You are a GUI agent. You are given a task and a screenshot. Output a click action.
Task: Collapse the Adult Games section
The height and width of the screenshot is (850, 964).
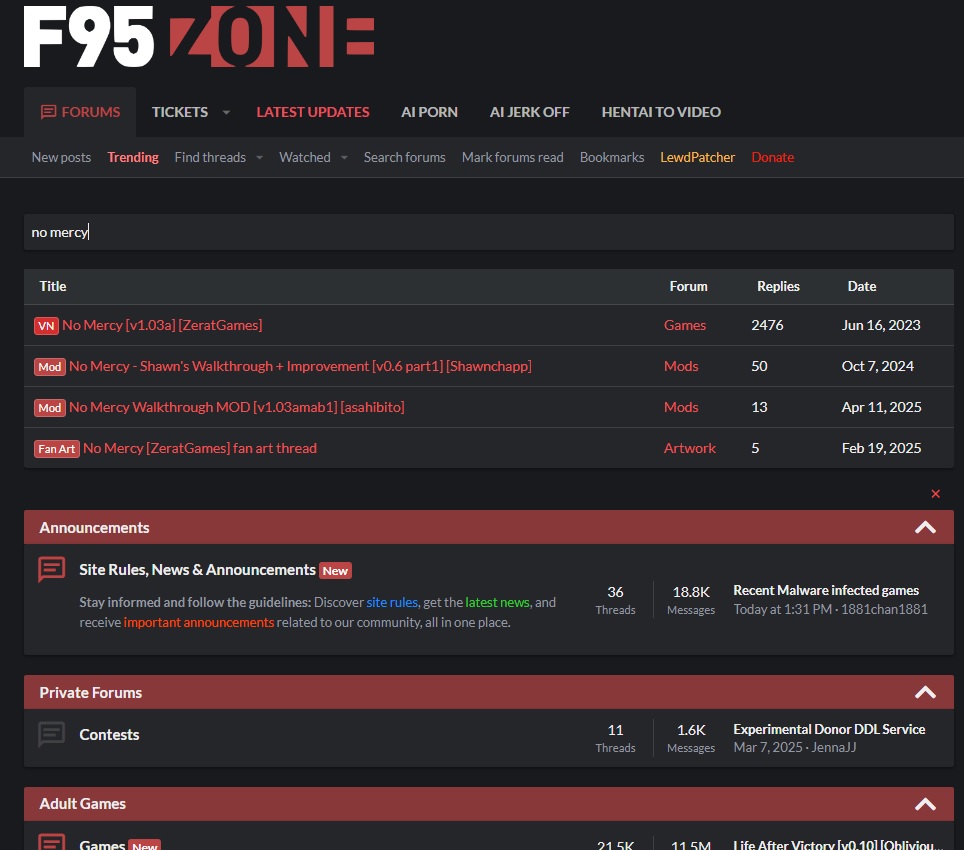point(925,804)
